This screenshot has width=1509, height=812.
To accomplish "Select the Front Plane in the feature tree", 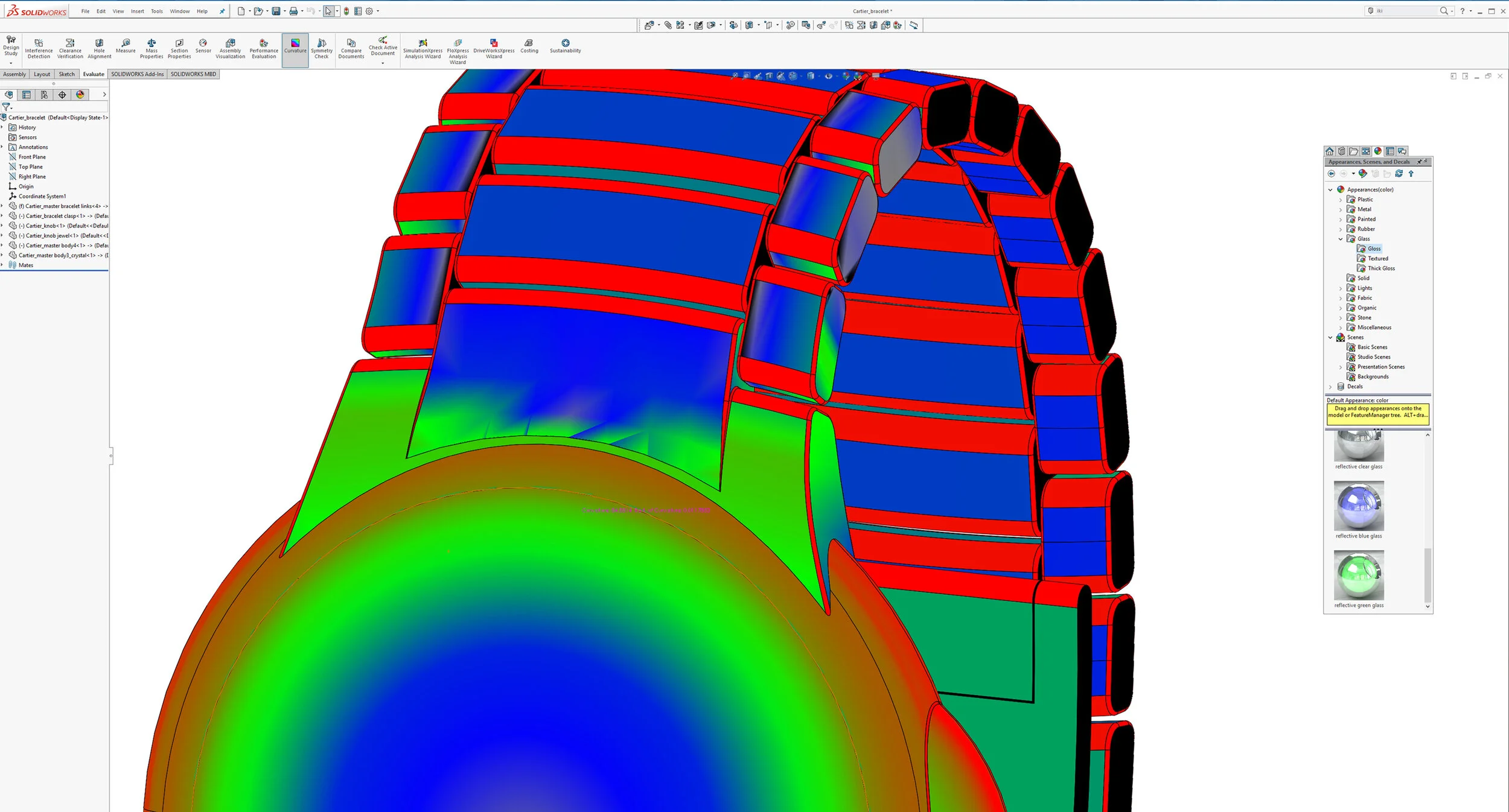I will (27, 157).
